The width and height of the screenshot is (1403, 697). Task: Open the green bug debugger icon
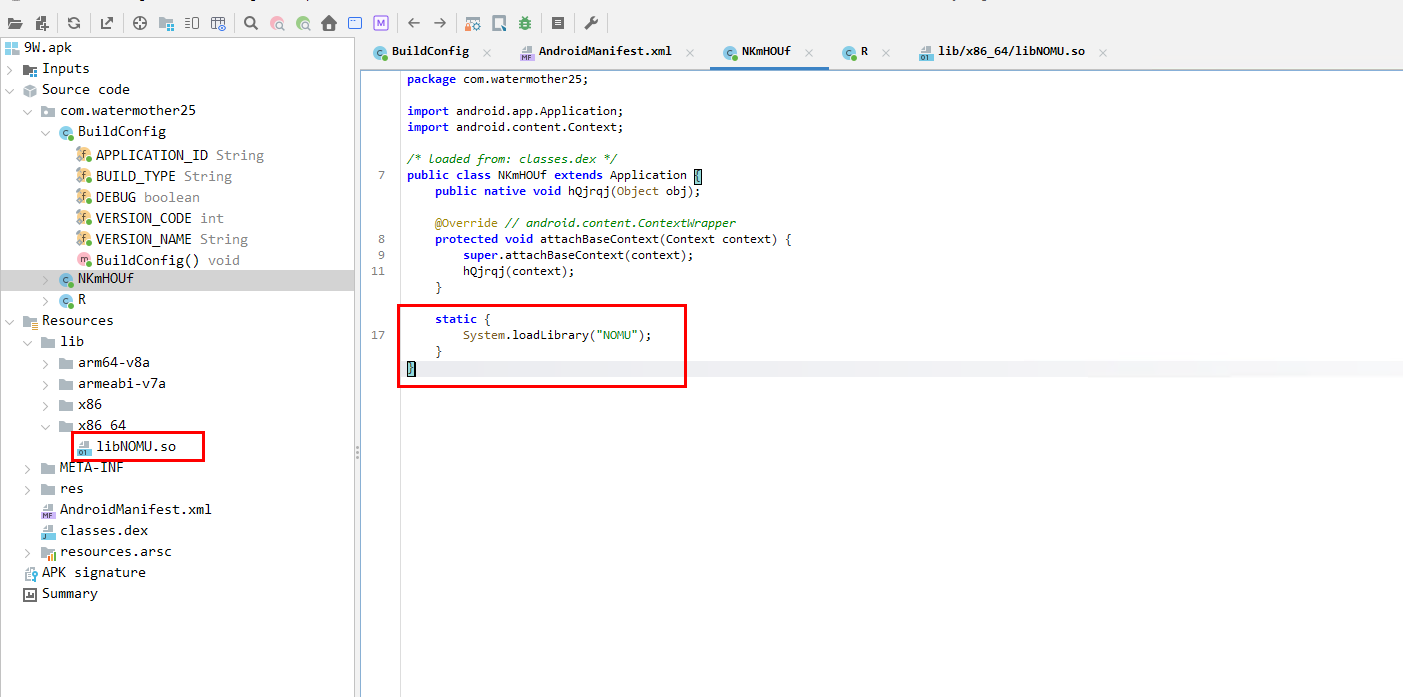(525, 23)
